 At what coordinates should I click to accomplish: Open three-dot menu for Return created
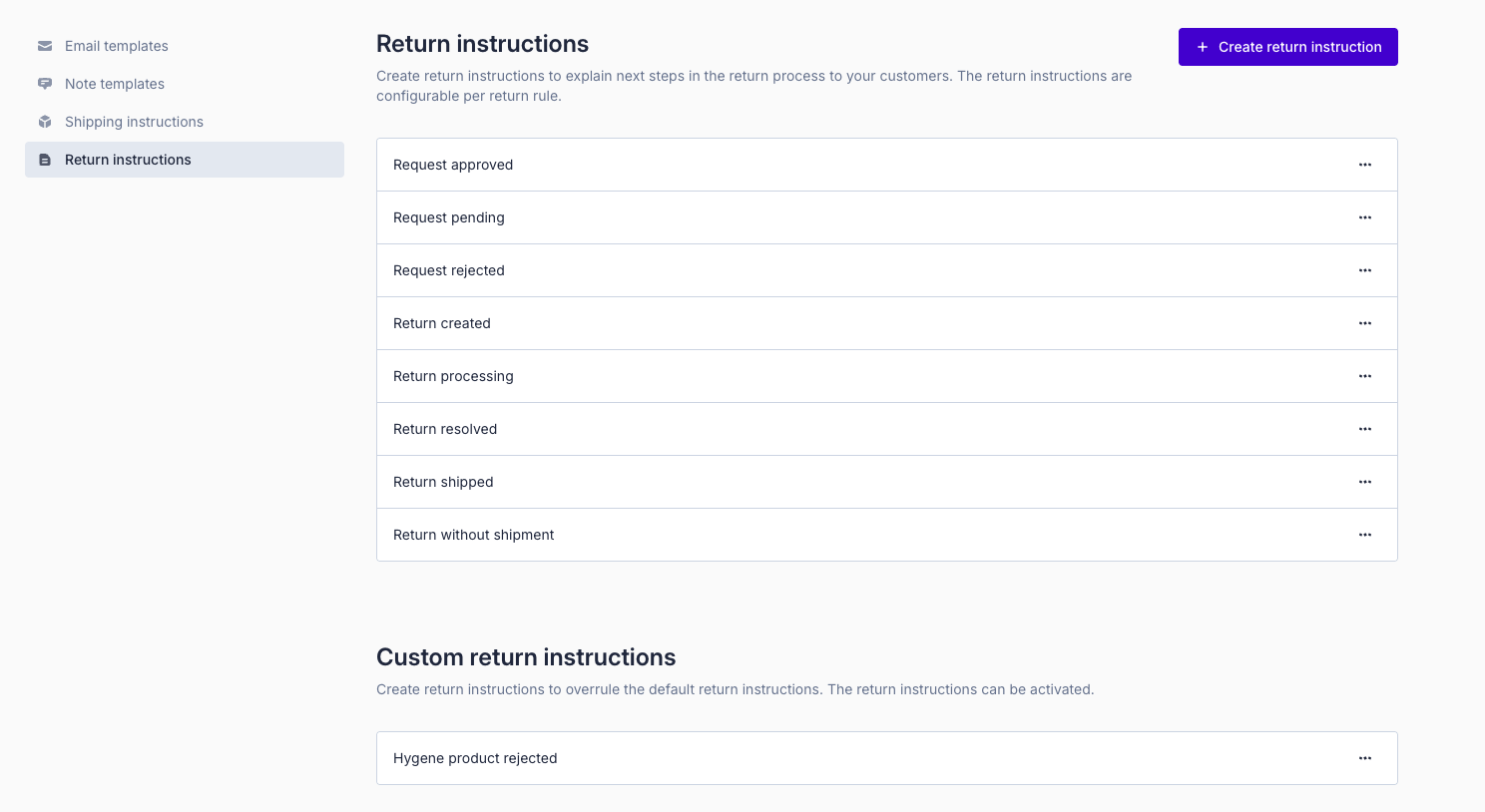[1365, 323]
